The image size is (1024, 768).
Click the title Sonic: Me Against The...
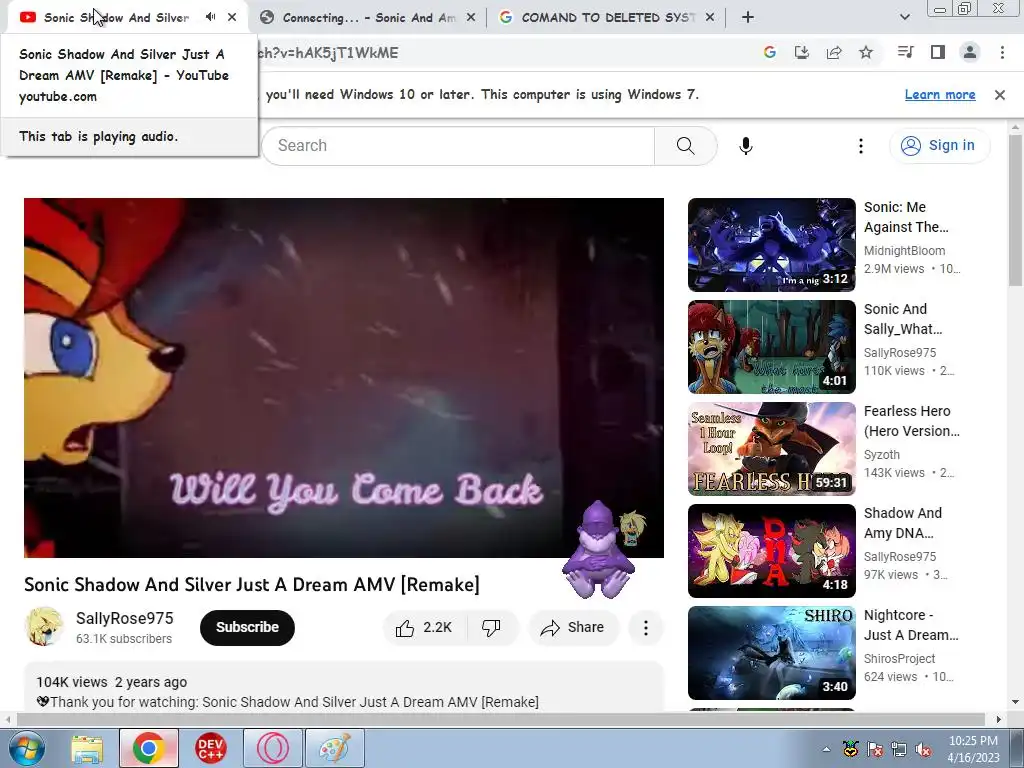point(906,217)
